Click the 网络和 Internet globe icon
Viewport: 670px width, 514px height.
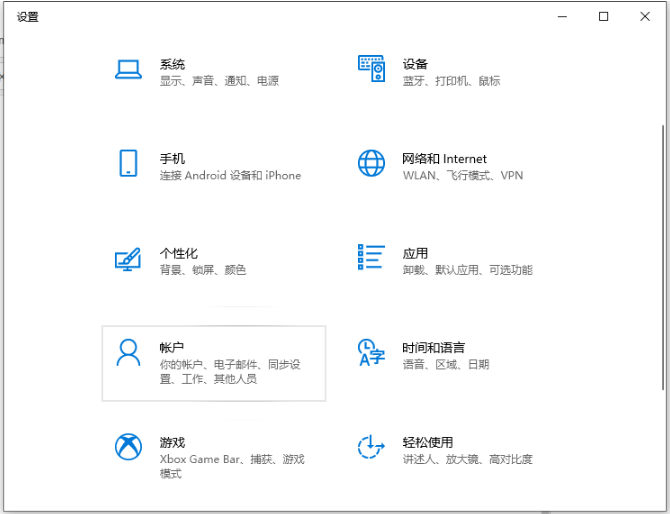coord(371,163)
